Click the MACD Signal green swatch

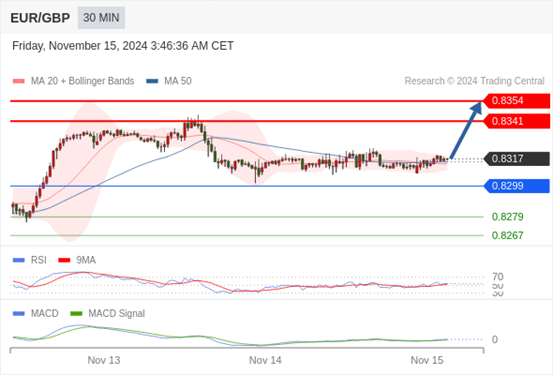click(76, 314)
